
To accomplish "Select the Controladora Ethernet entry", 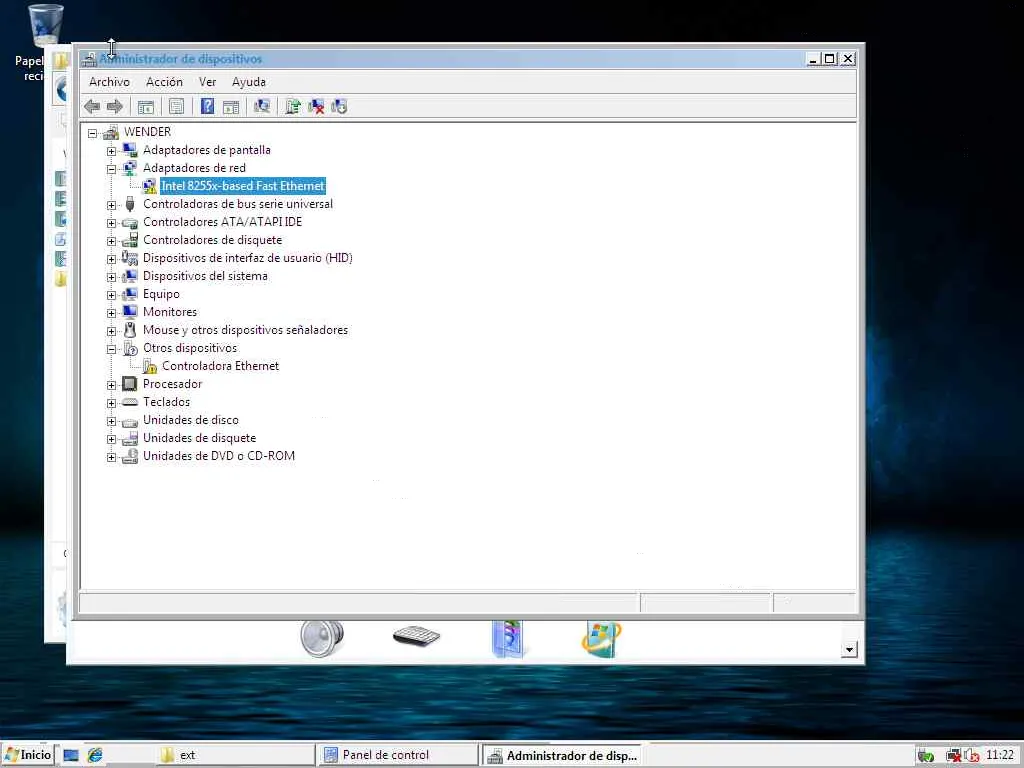I will 220,366.
